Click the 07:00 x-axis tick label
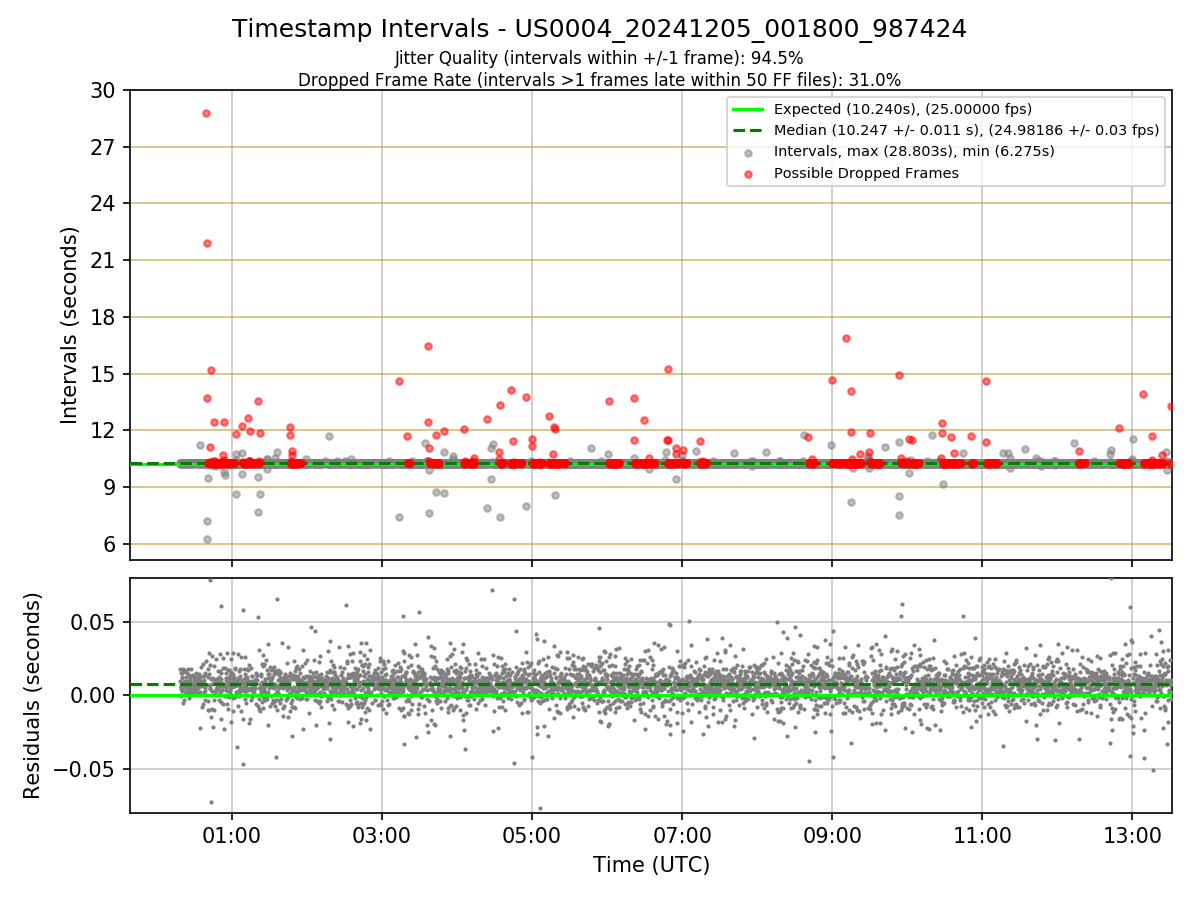This screenshot has height=900, width=1200. tap(682, 836)
